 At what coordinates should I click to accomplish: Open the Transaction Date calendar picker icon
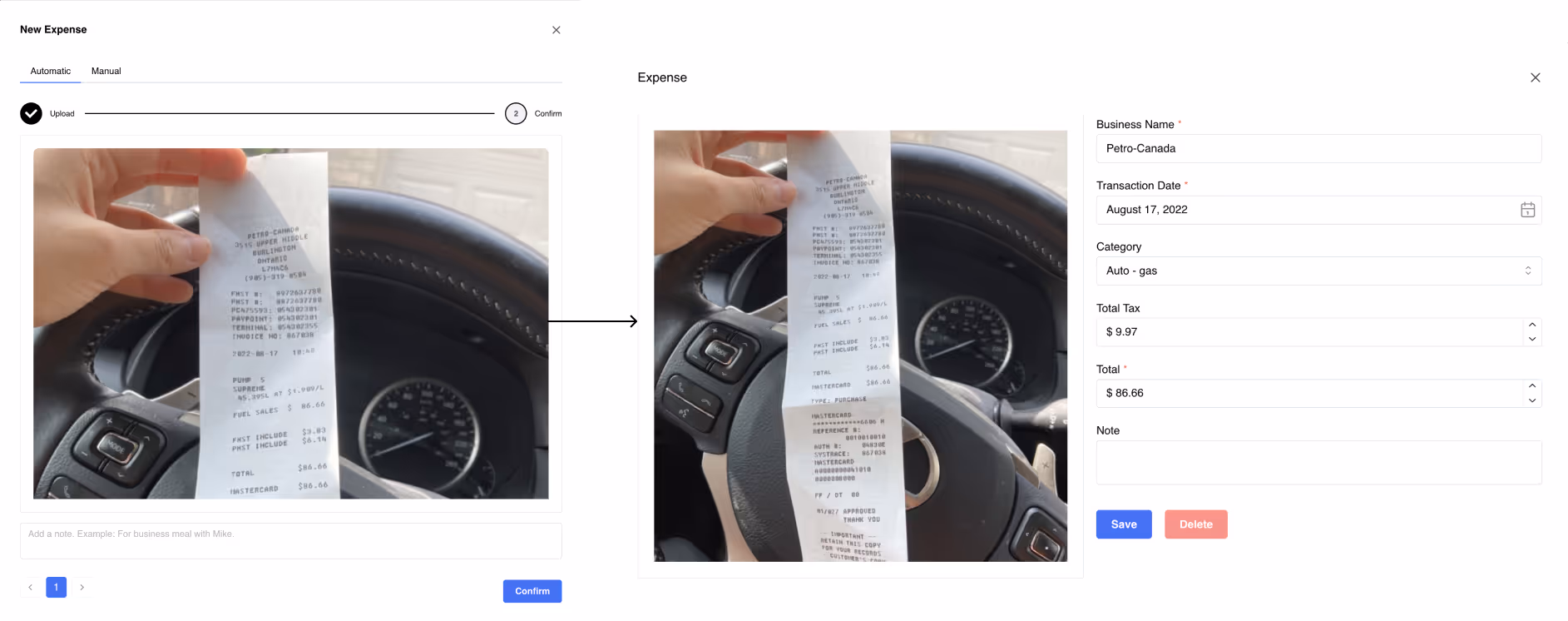click(x=1527, y=210)
